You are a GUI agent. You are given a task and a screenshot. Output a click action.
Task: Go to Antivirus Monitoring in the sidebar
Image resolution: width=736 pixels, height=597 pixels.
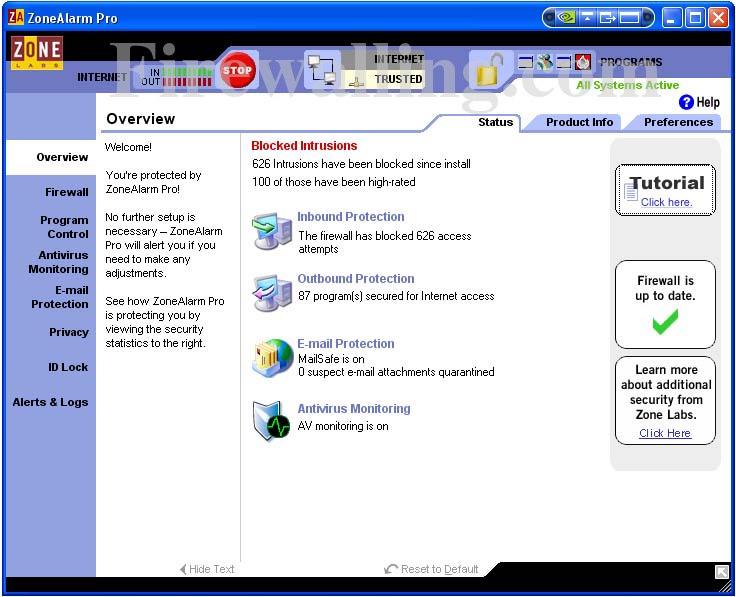click(58, 262)
